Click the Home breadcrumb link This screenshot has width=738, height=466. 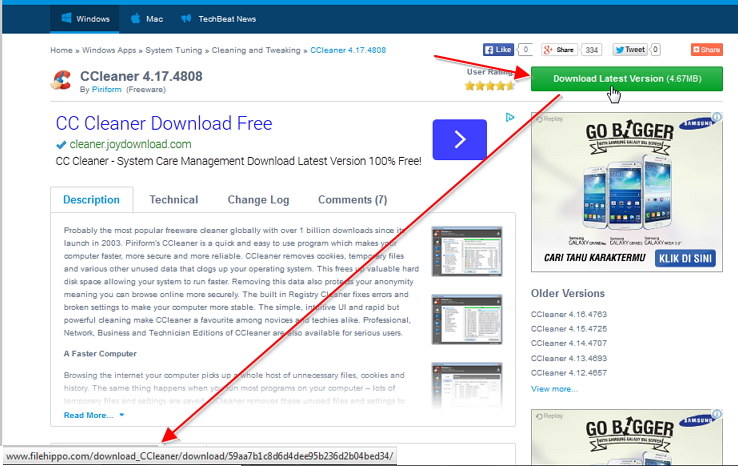61,50
